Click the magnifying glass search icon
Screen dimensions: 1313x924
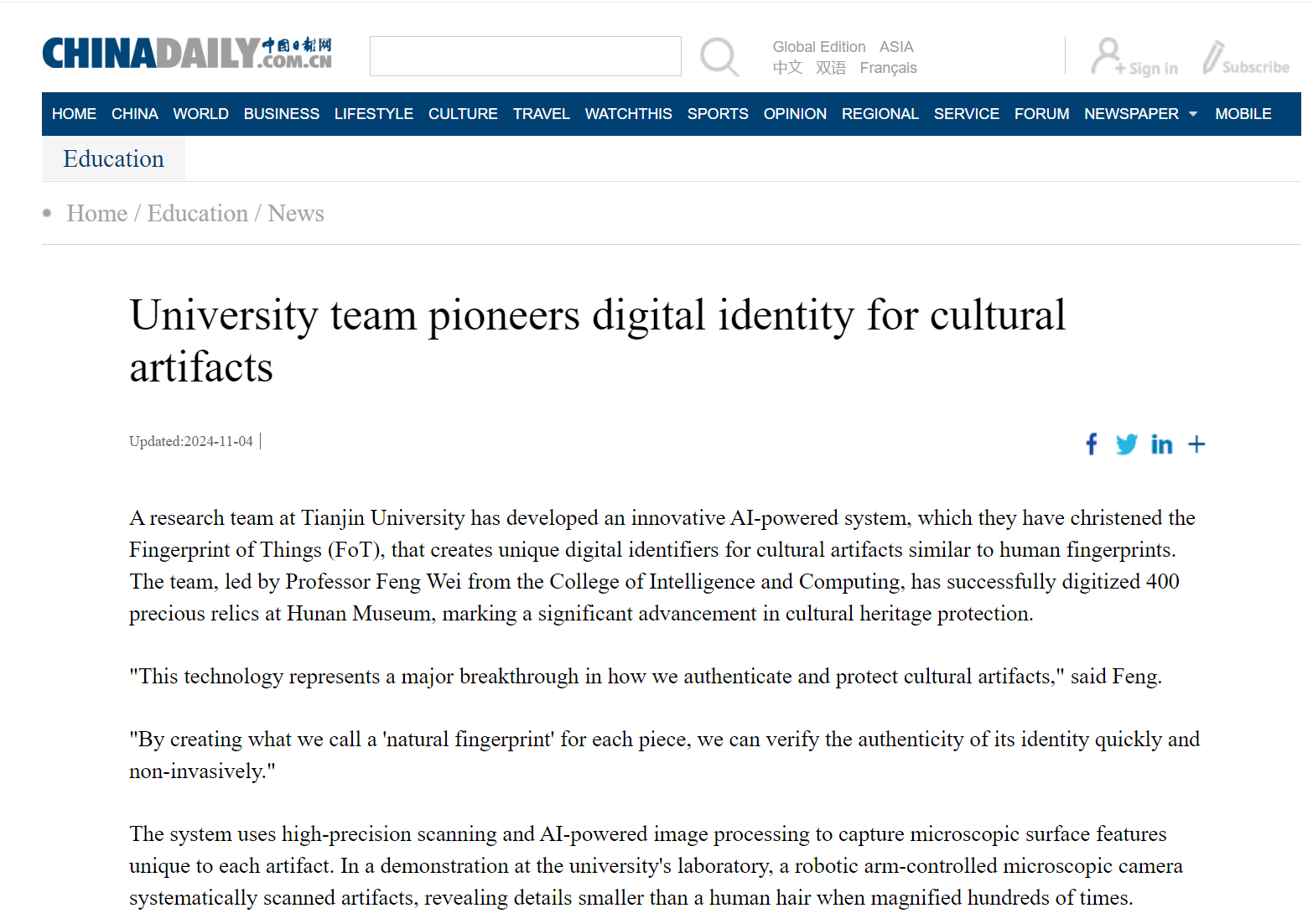(x=719, y=57)
